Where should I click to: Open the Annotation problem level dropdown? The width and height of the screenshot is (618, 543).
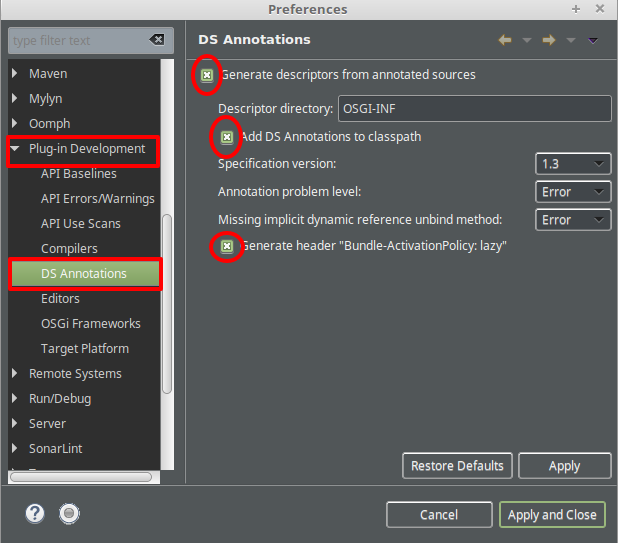pyautogui.click(x=573, y=192)
